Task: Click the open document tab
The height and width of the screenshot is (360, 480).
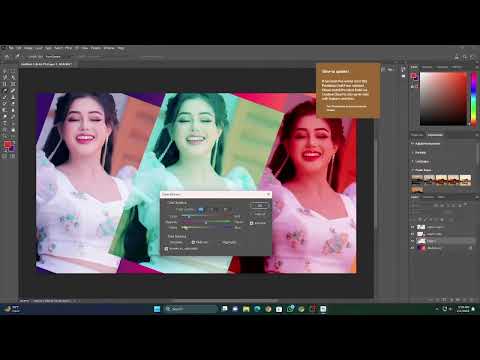Action: click(x=47, y=64)
